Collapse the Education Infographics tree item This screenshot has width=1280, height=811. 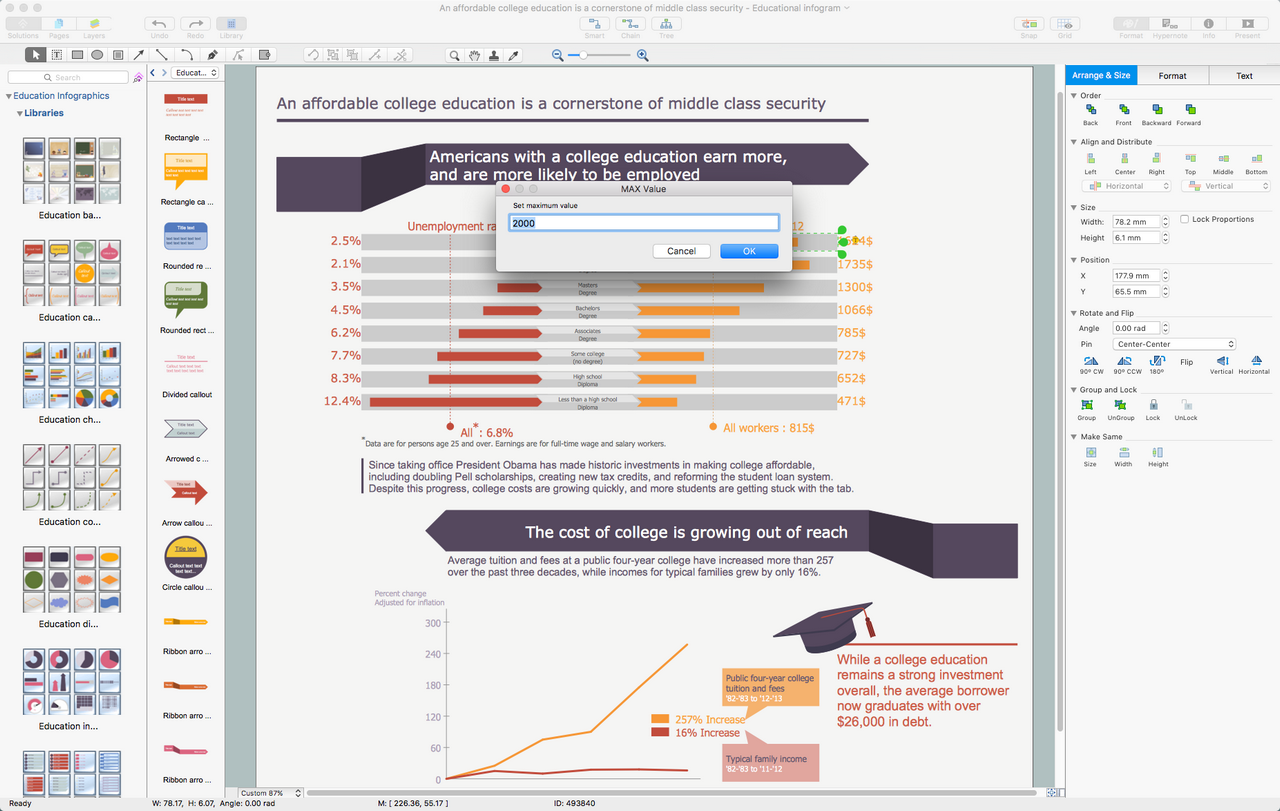8,96
